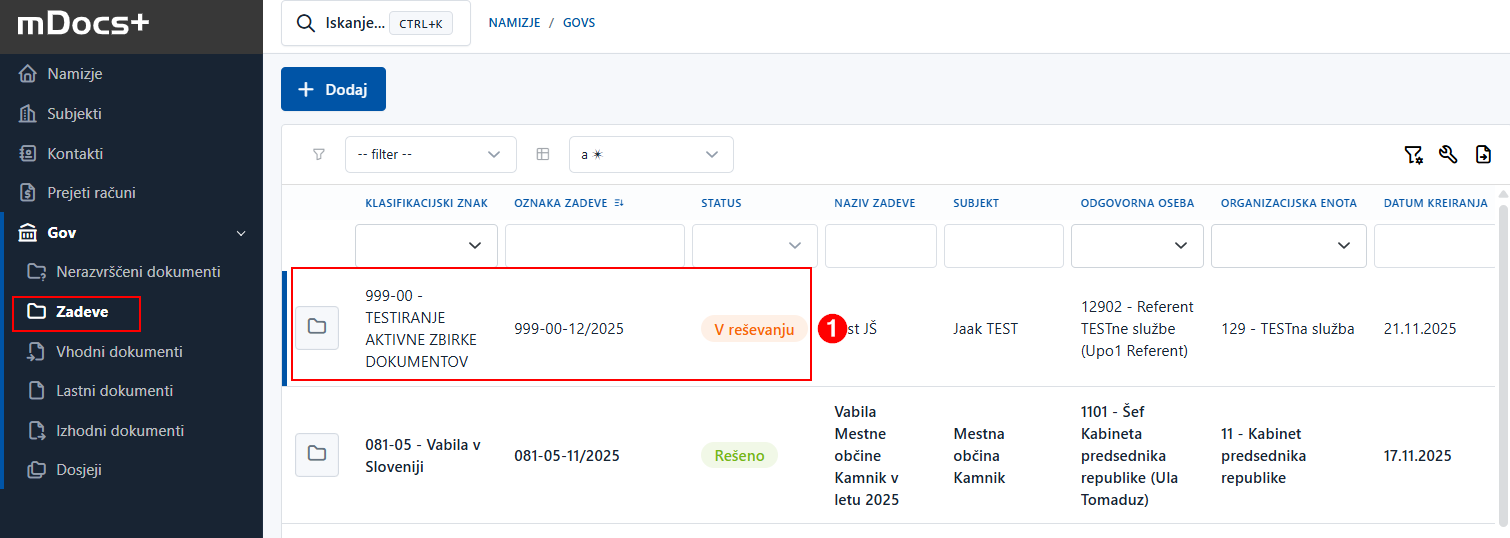Click the Naziv zadeve filter input
1510x538 pixels.
coord(880,246)
